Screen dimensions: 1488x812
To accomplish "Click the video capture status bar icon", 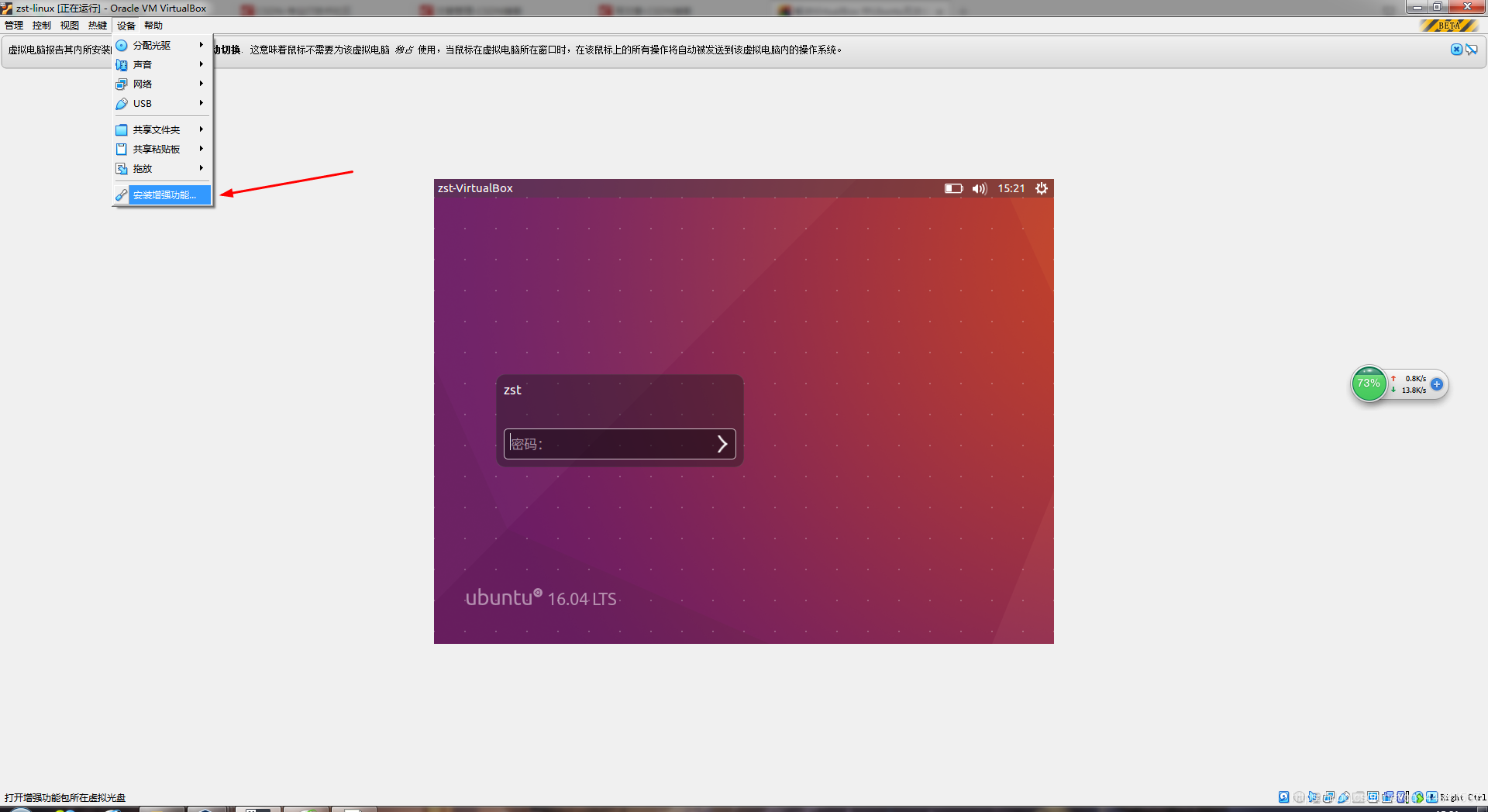I will [1387, 797].
